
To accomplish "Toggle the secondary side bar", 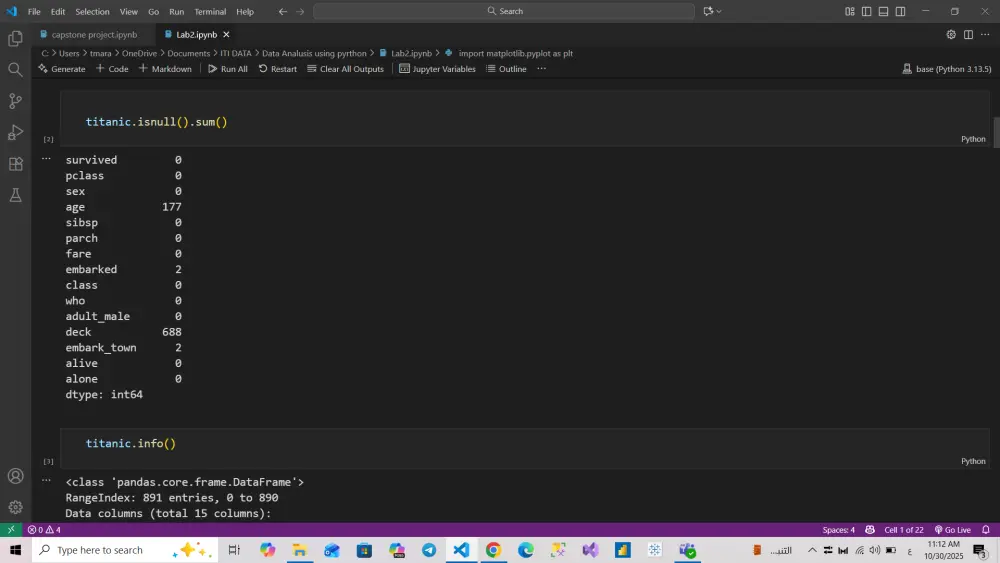I will 901,11.
